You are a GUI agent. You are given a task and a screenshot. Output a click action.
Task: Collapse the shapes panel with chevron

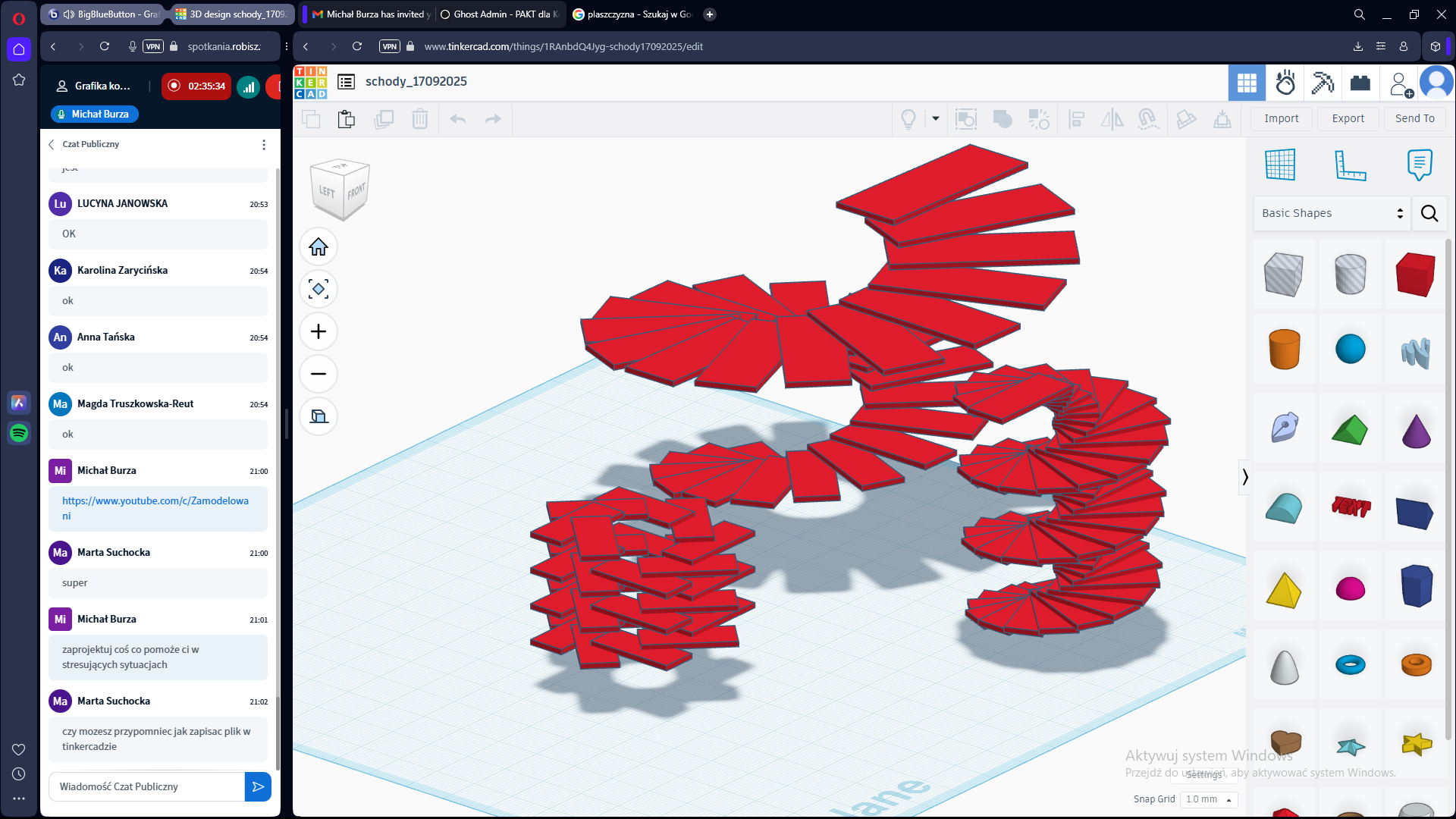[1244, 477]
